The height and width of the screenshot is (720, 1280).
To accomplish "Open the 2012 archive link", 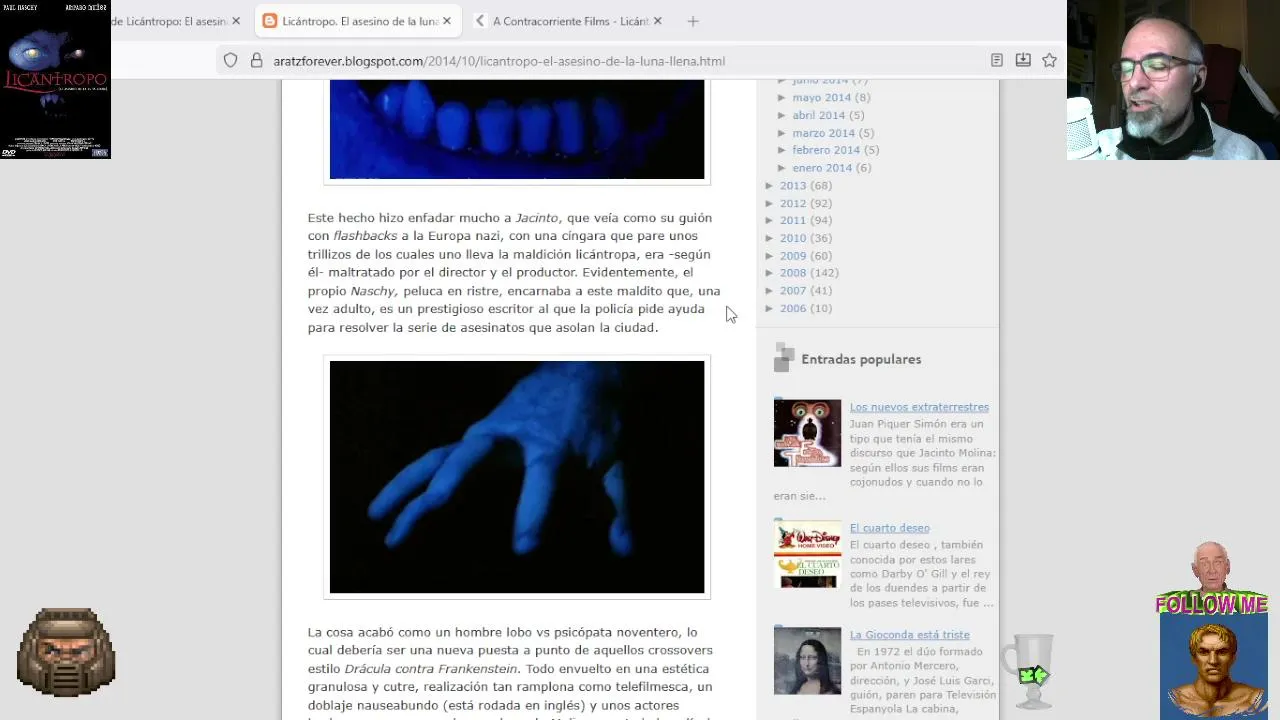I will [x=793, y=203].
